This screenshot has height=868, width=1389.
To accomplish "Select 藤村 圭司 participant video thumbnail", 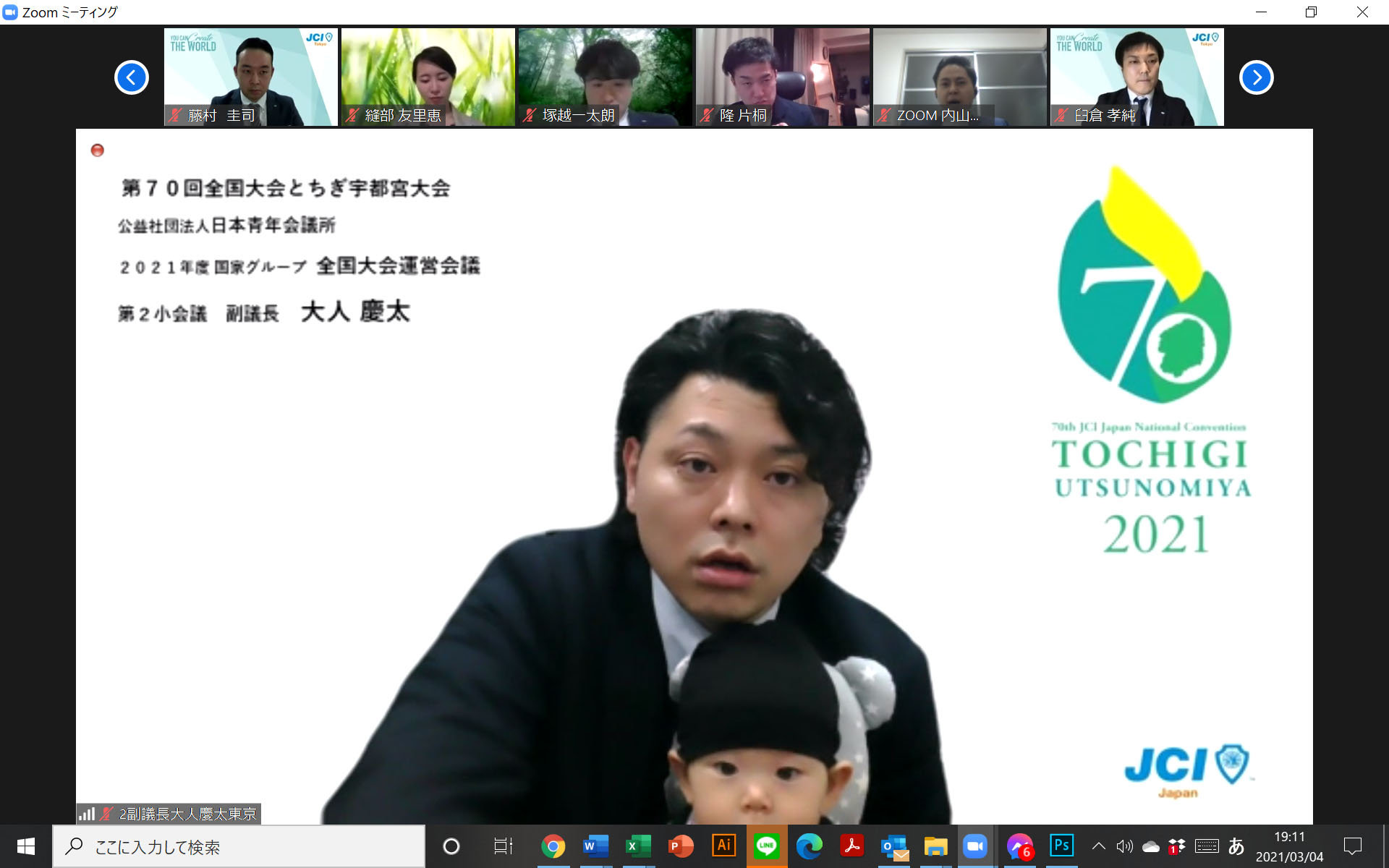I will tap(250, 77).
